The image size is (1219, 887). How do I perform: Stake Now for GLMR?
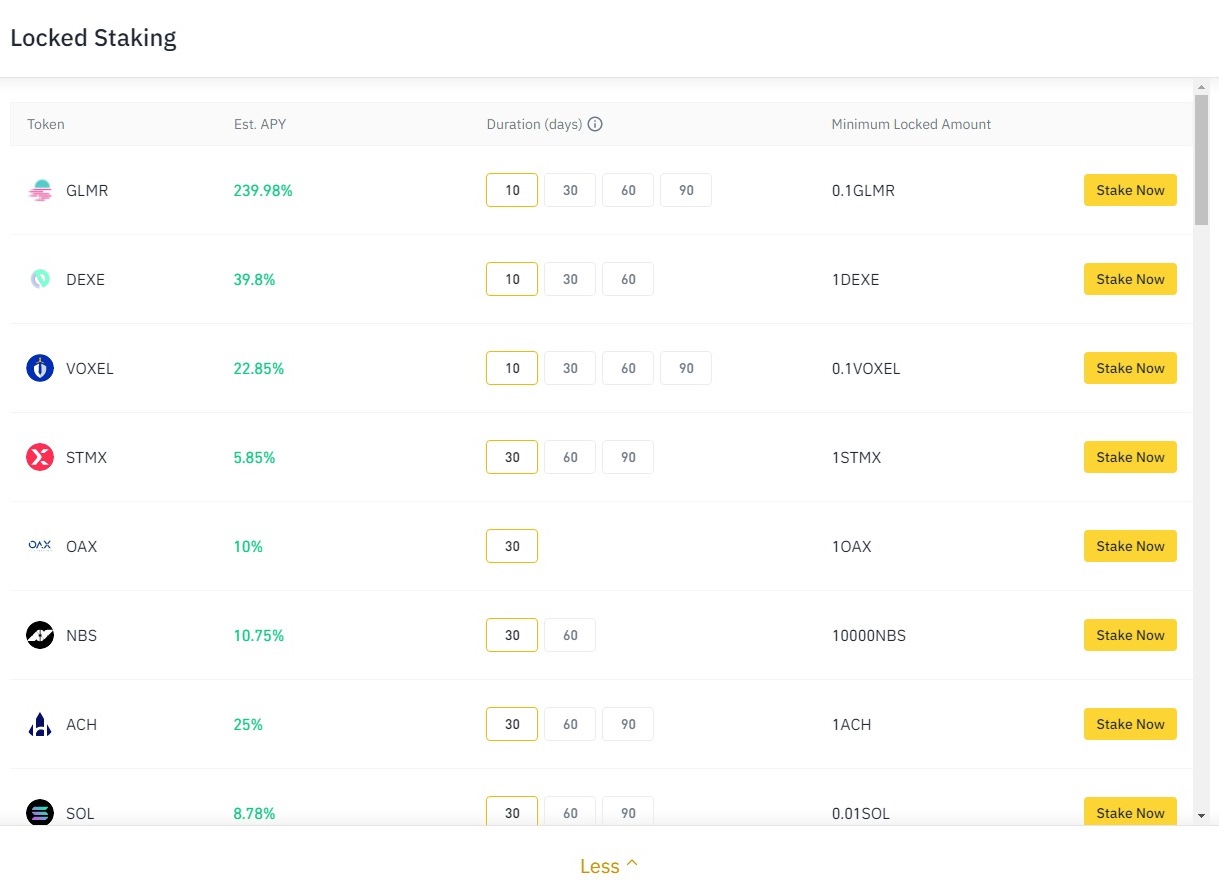click(1130, 190)
